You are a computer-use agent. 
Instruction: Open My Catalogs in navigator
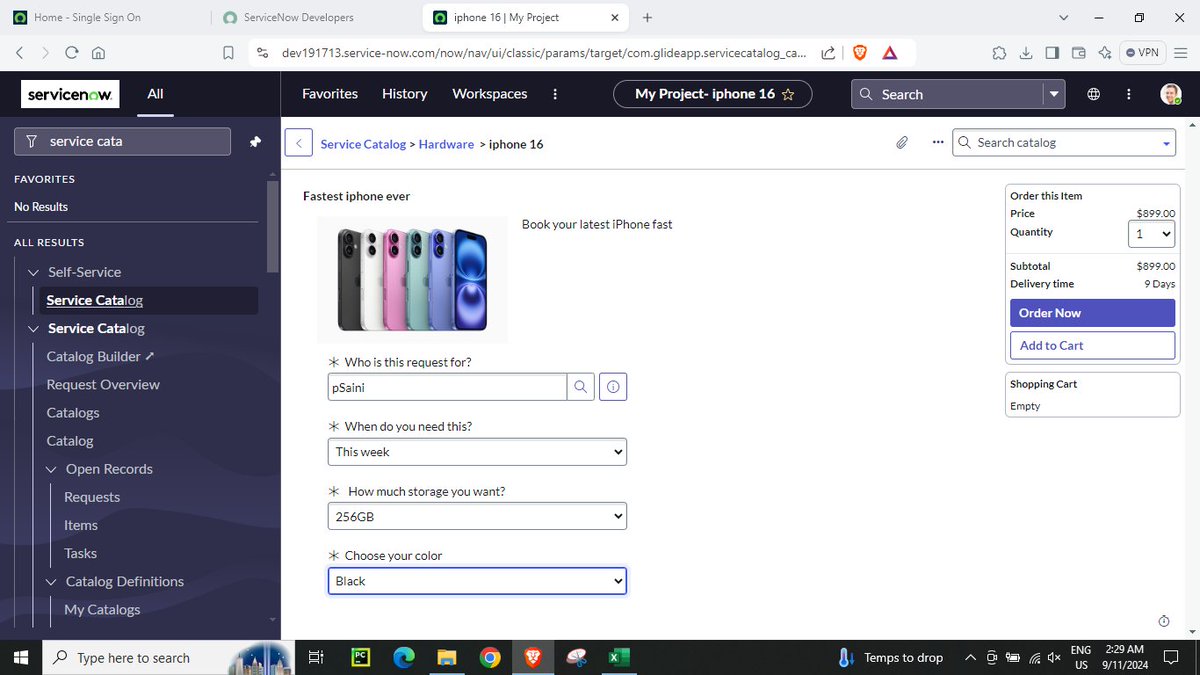pyautogui.click(x=102, y=609)
